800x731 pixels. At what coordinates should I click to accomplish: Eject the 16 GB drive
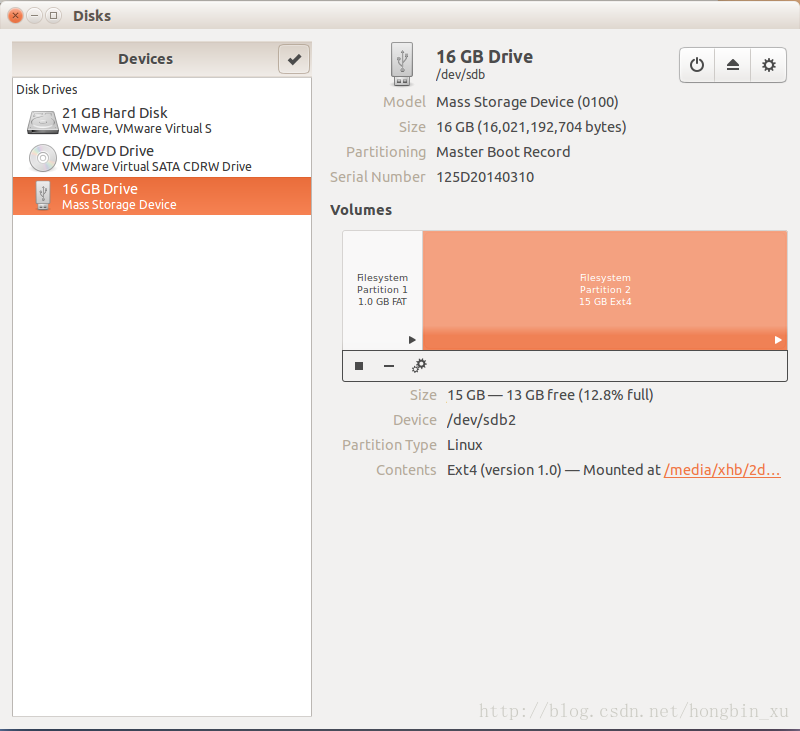click(733, 65)
